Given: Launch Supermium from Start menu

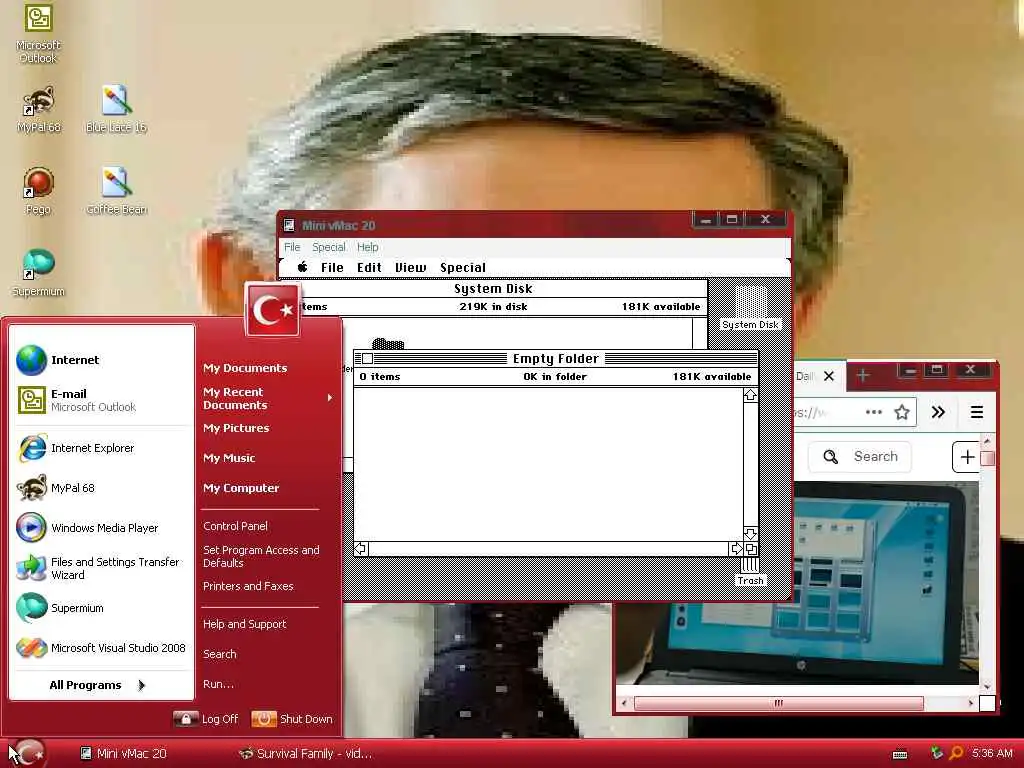Looking at the screenshot, I should 103,608.
